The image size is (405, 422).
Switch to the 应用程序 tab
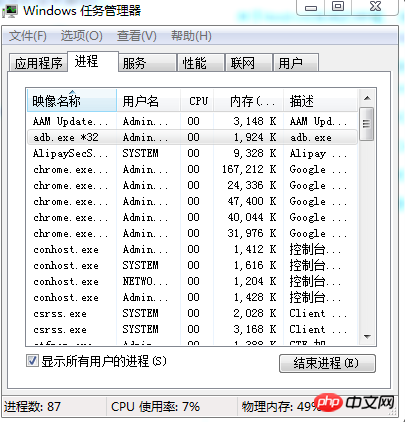[x=38, y=62]
